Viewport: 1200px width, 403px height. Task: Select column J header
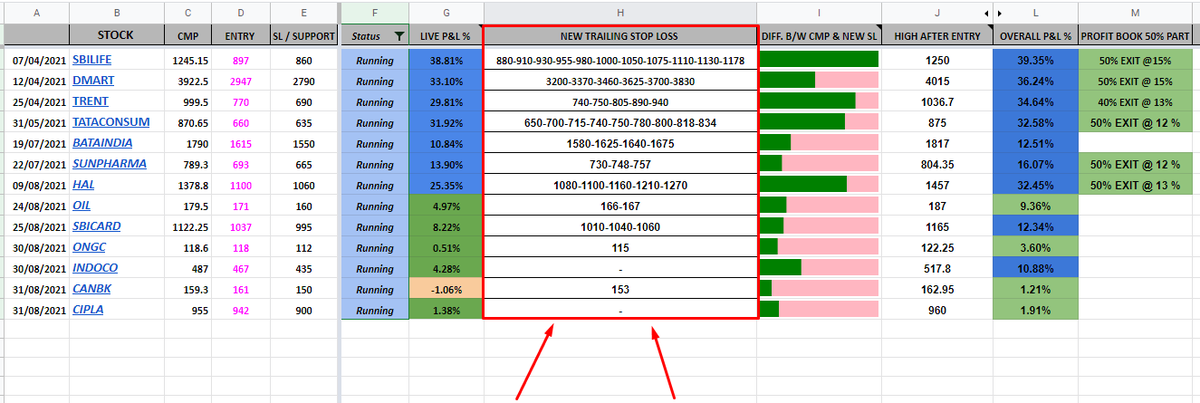pyautogui.click(x=937, y=13)
